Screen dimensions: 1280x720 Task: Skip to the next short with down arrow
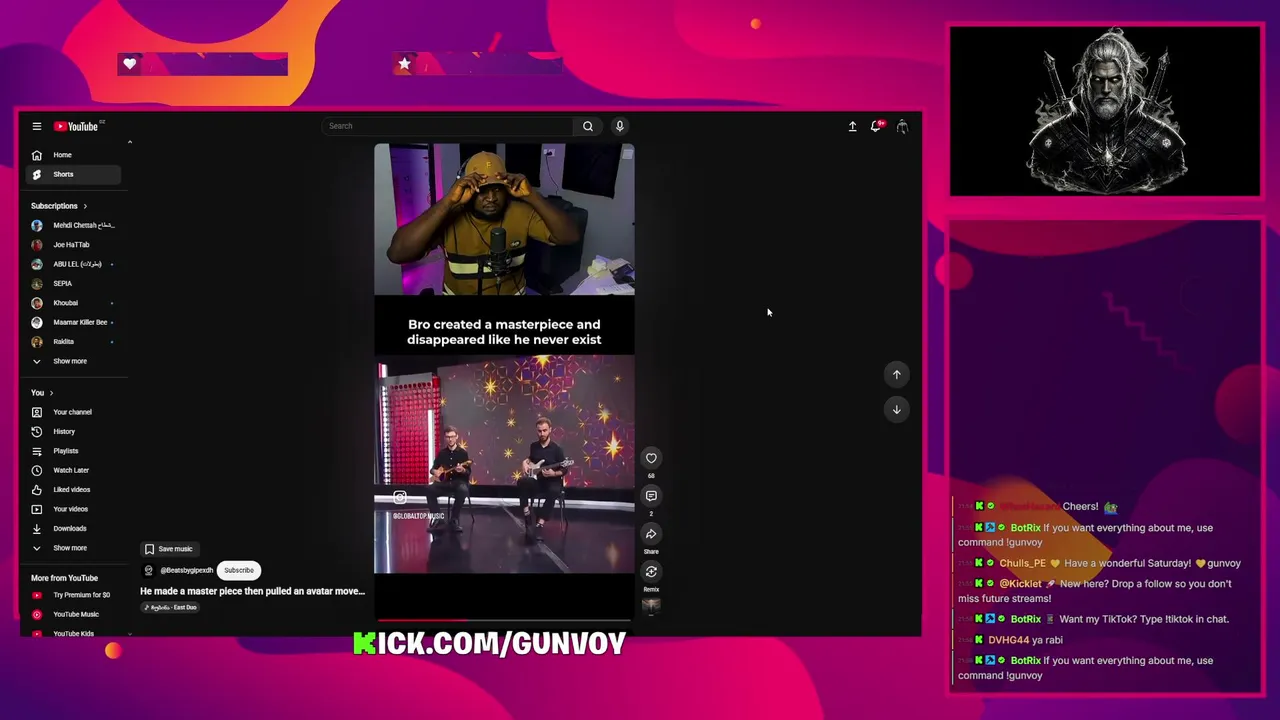point(897,409)
